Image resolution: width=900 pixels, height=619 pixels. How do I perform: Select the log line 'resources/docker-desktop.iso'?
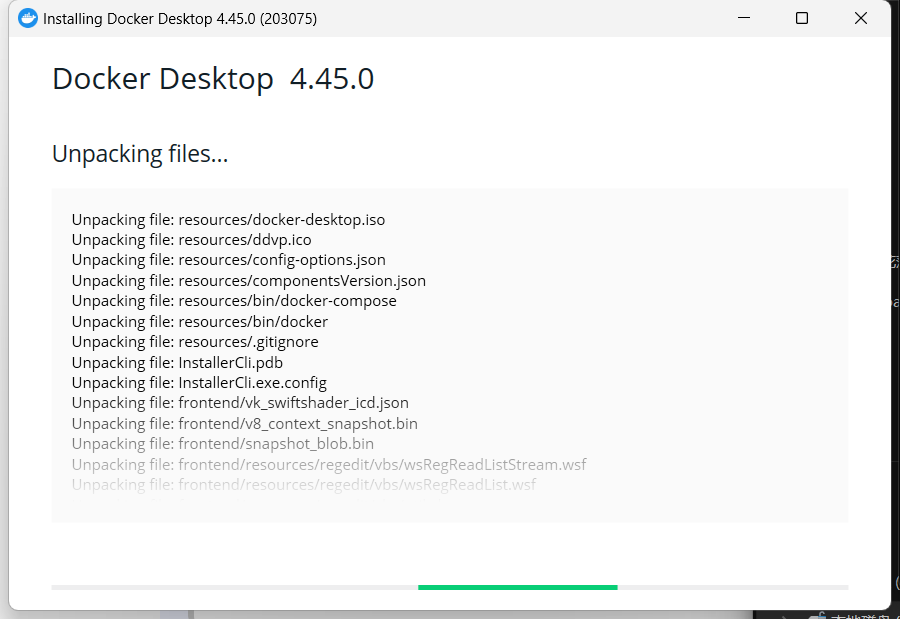click(228, 220)
